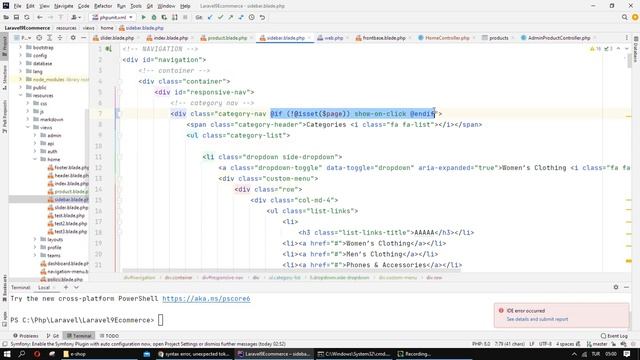Expand the public folder
Screen dimensions: 640x360
click(20, 87)
